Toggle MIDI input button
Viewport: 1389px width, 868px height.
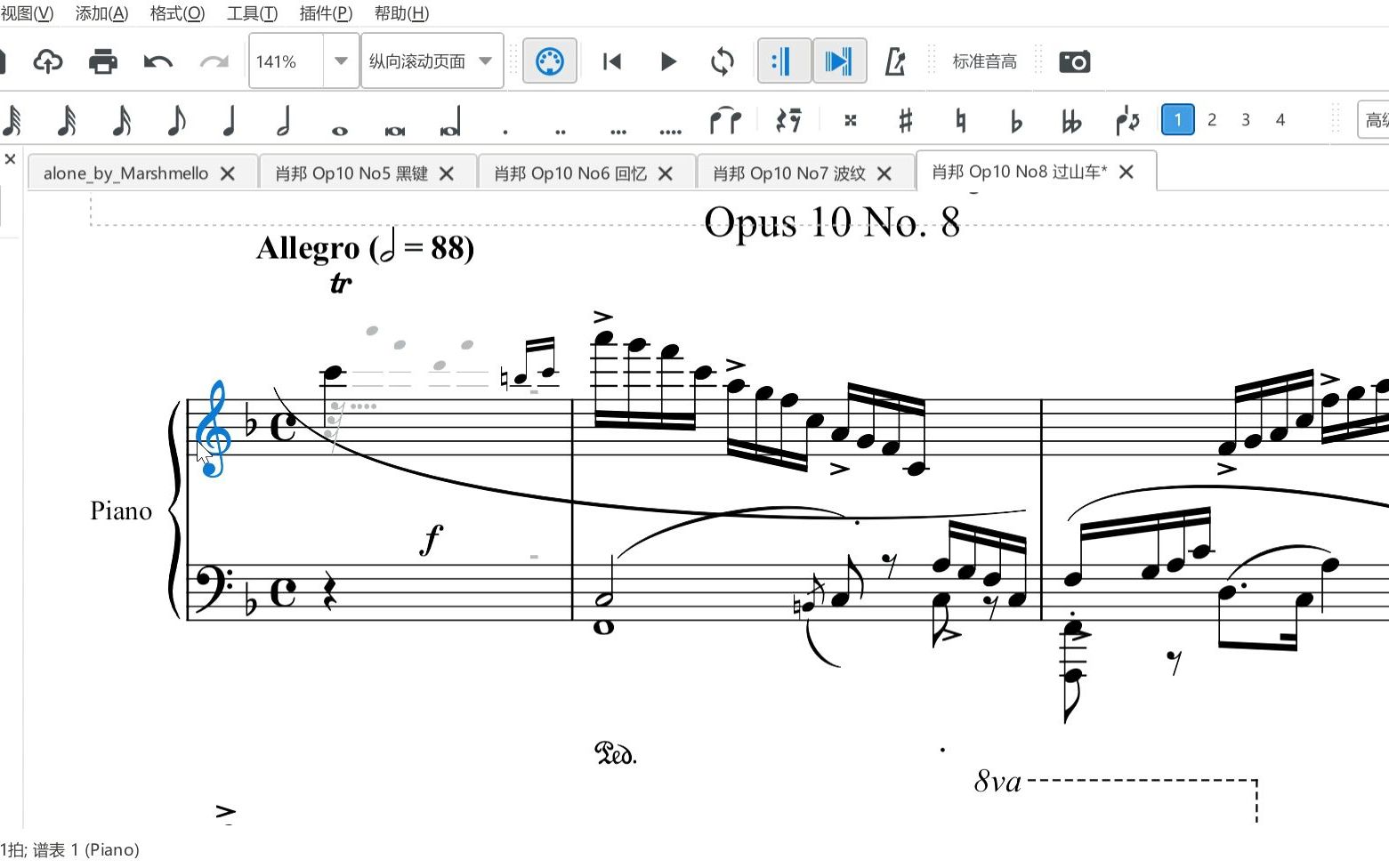(x=550, y=61)
